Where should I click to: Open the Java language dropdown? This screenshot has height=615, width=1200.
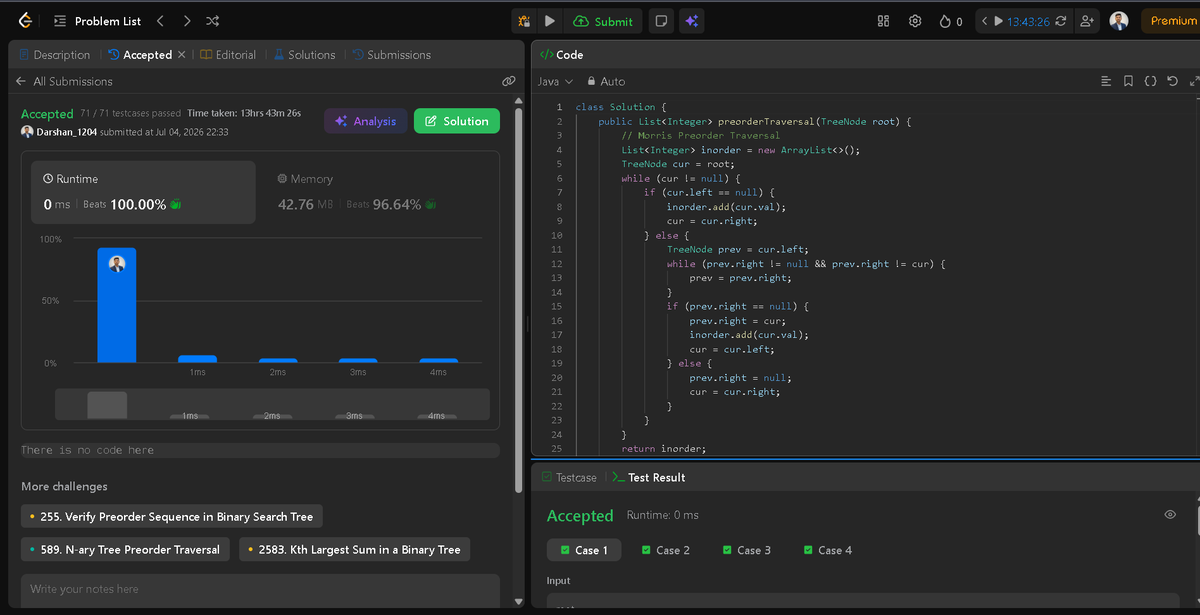coord(555,81)
